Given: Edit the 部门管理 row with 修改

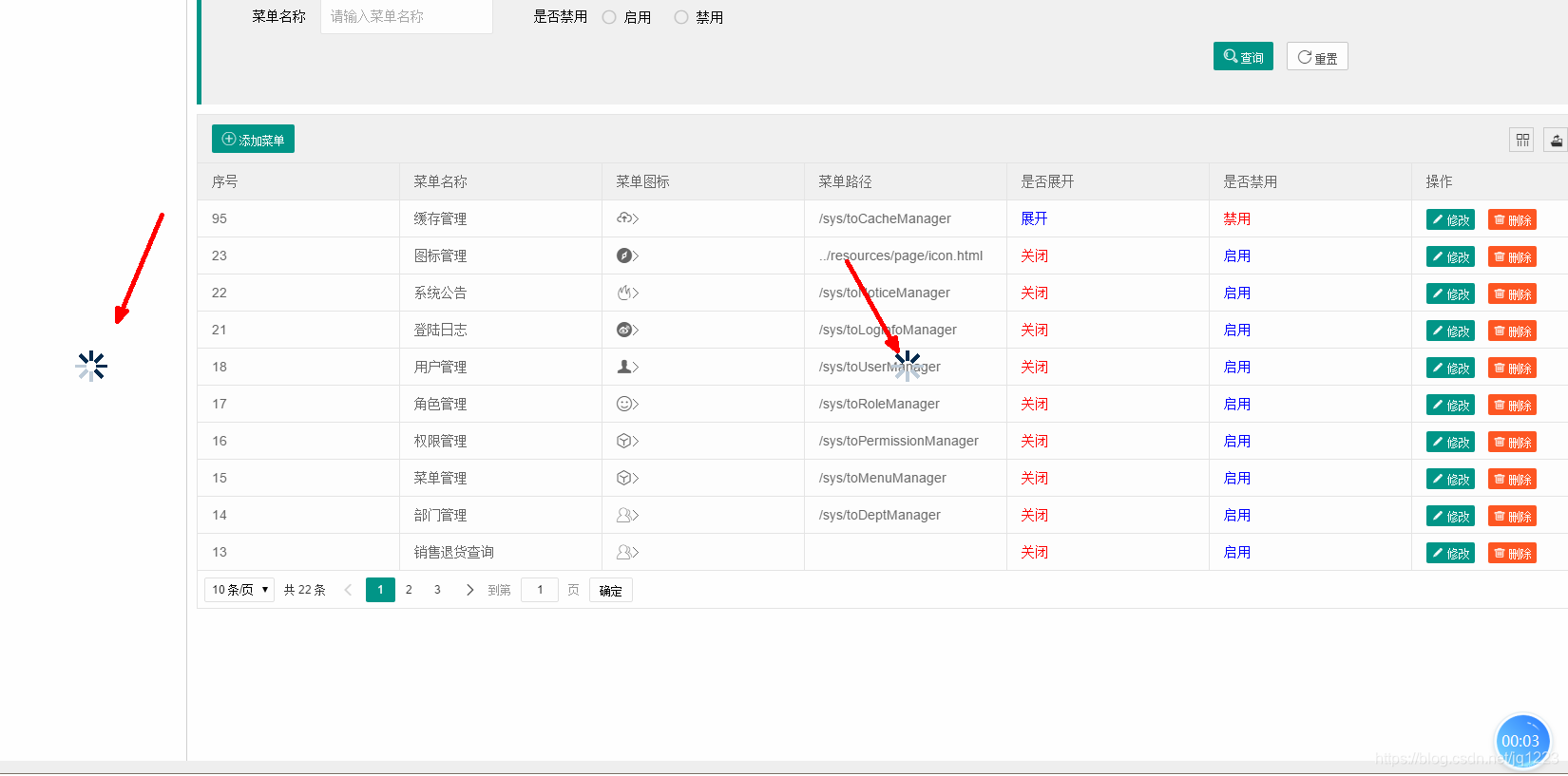Looking at the screenshot, I should pos(1450,516).
